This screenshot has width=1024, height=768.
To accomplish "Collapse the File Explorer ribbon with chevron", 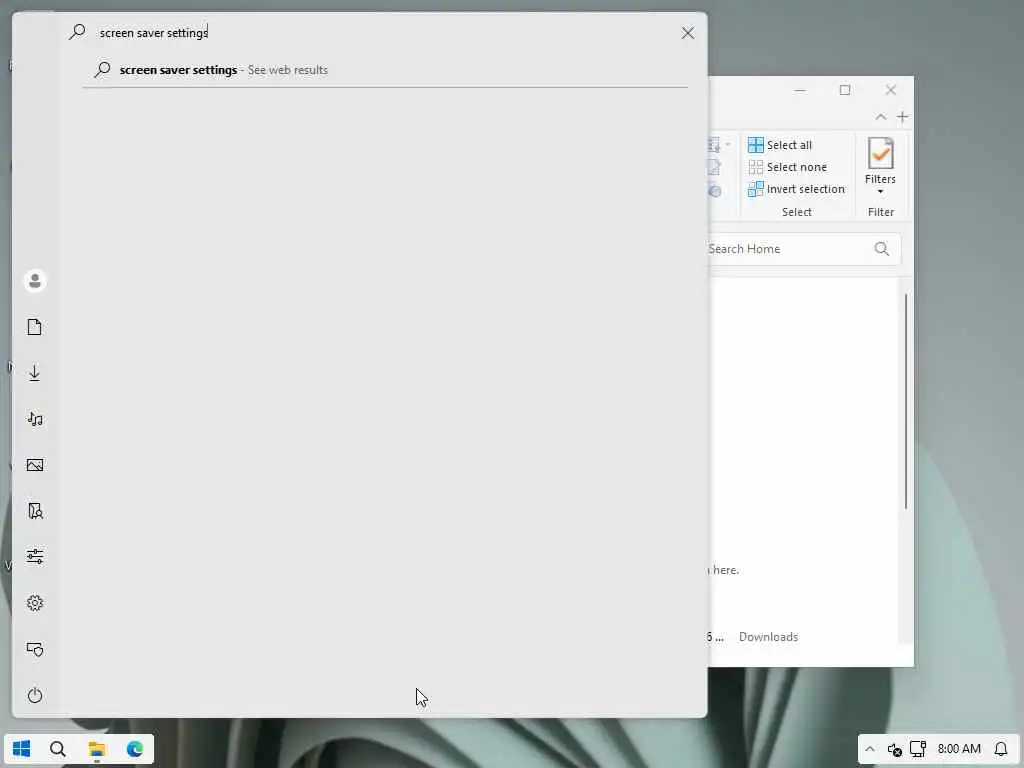I will 881,117.
